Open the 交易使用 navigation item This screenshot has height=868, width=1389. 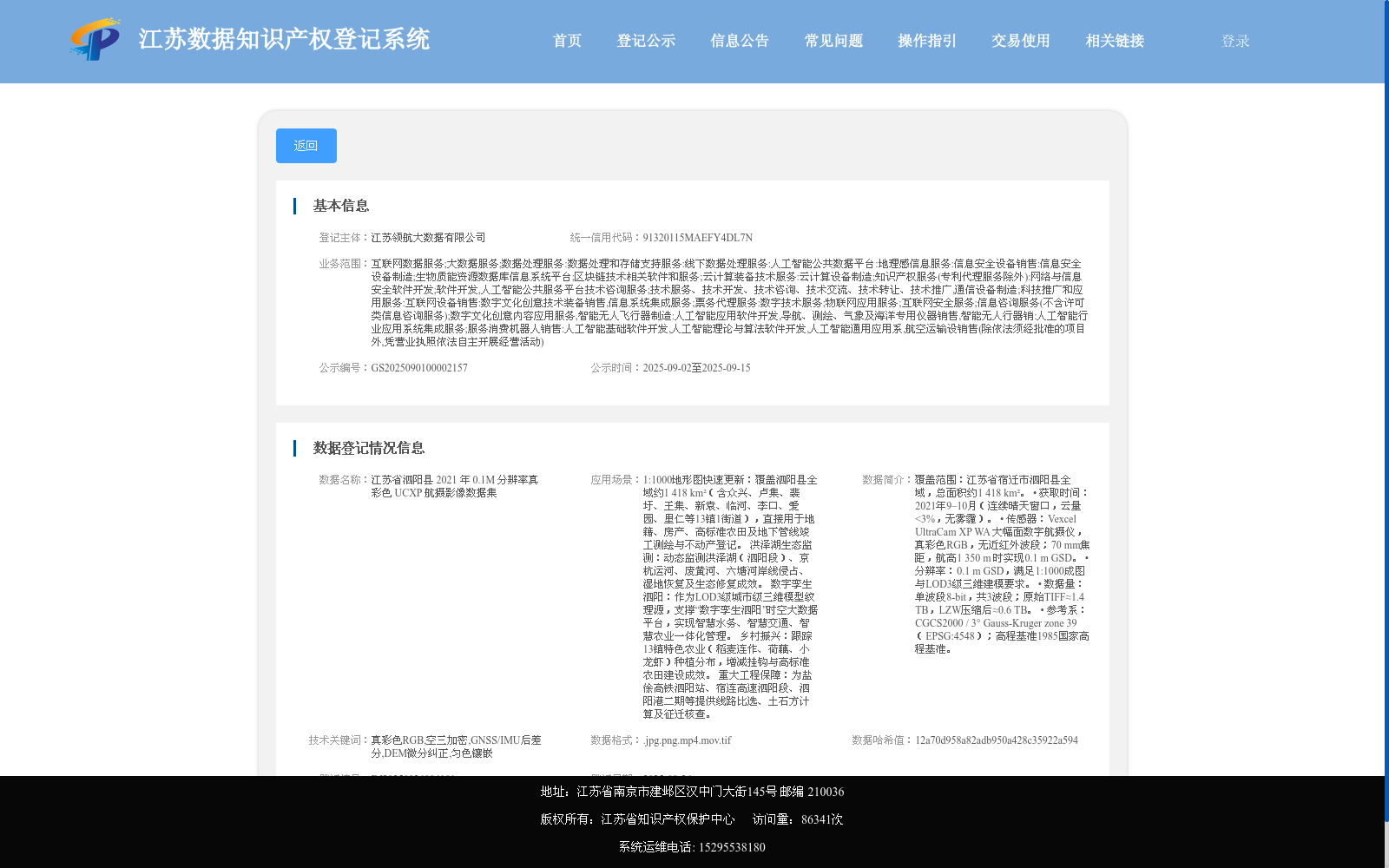(x=1019, y=40)
